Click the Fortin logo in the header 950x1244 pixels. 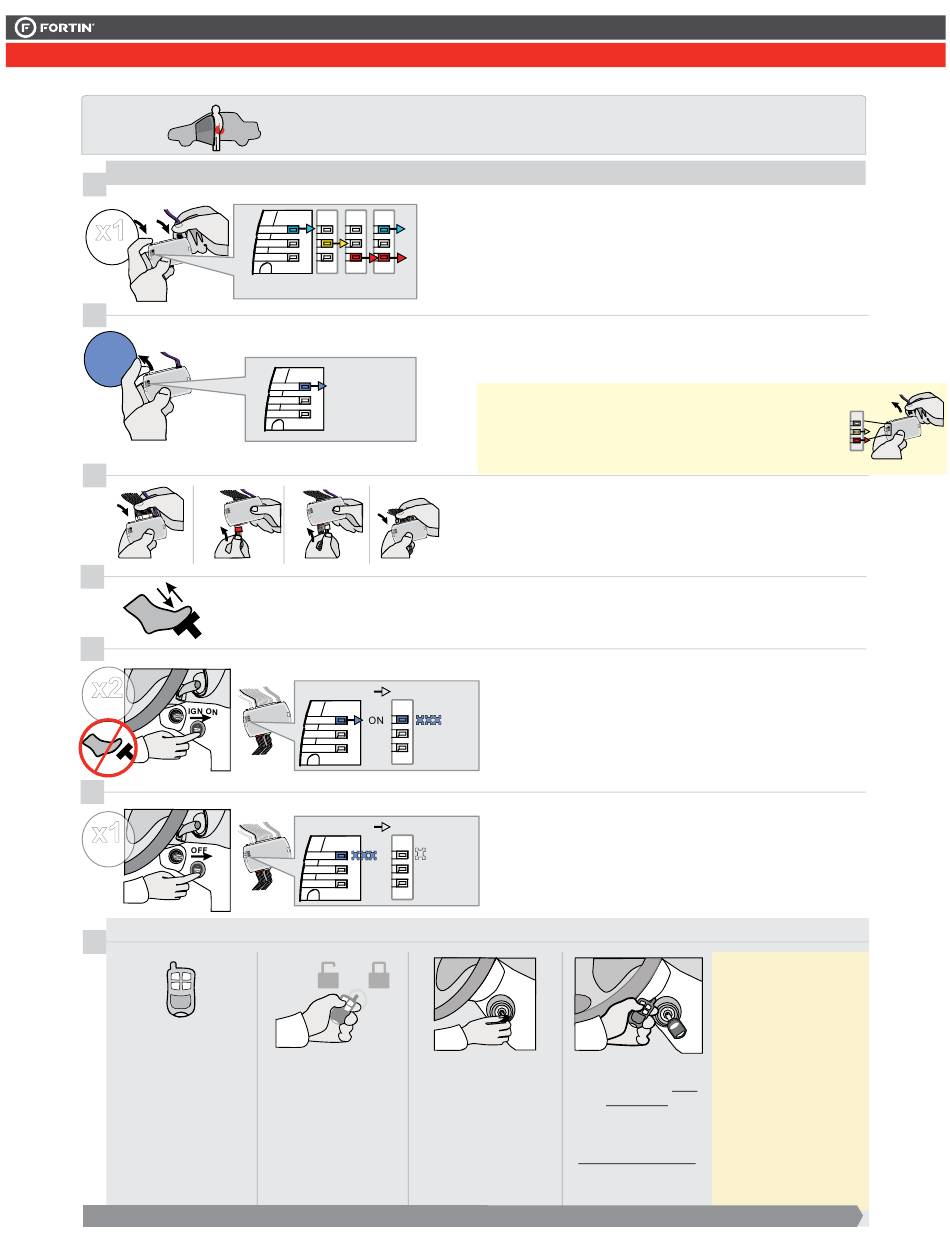tap(54, 28)
